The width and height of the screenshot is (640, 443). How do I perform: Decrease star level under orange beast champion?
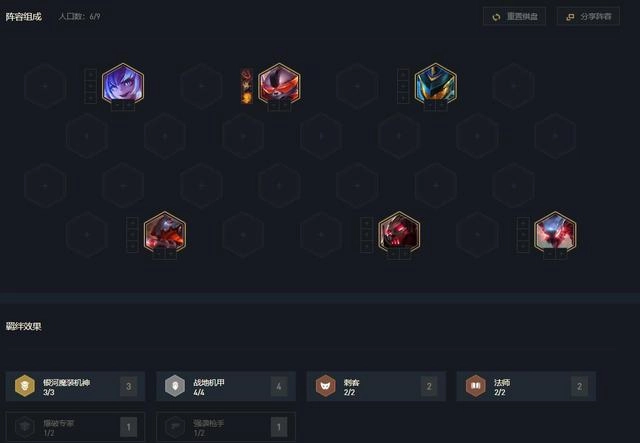[159, 254]
